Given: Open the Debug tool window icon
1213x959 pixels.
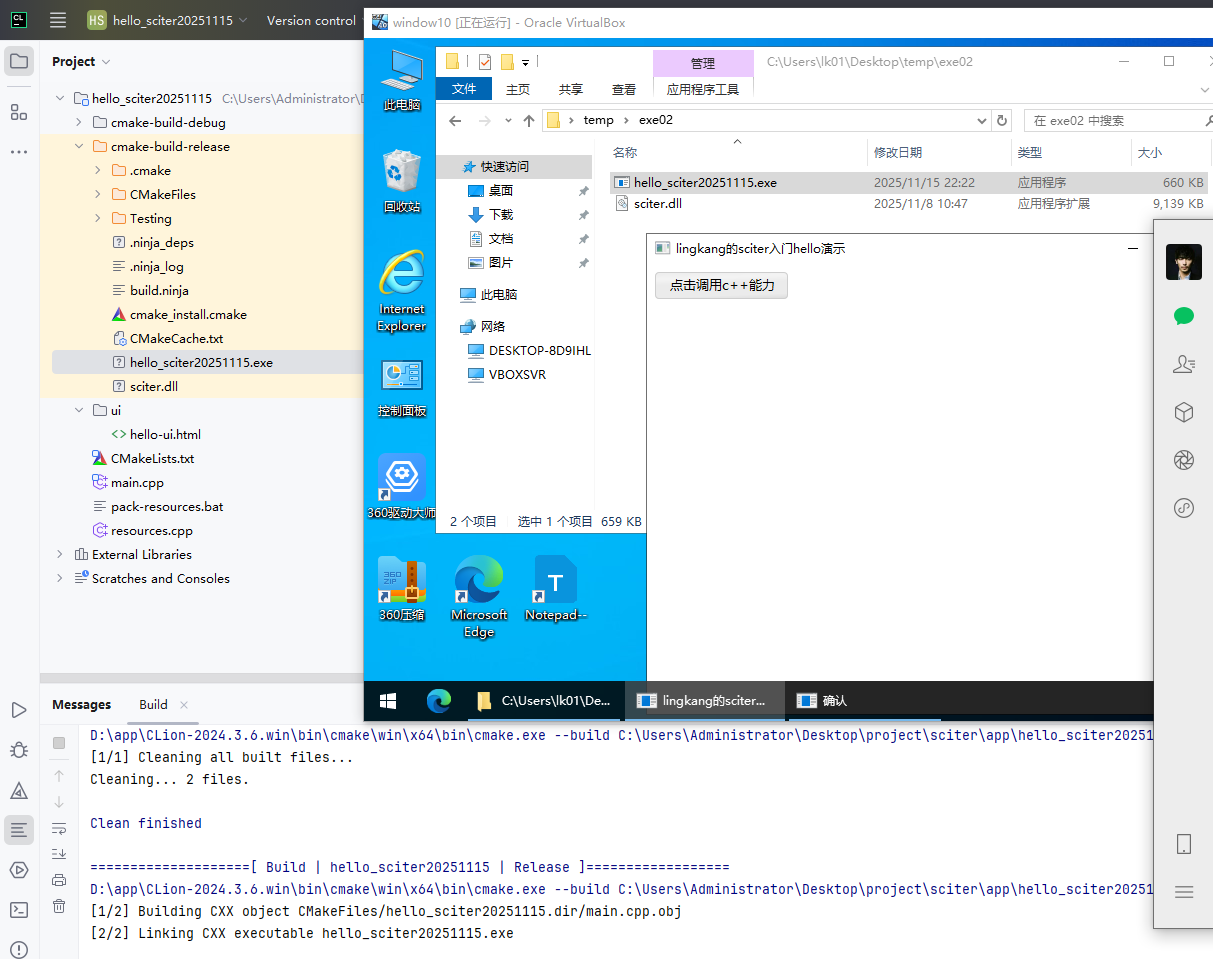Looking at the screenshot, I should 19,750.
